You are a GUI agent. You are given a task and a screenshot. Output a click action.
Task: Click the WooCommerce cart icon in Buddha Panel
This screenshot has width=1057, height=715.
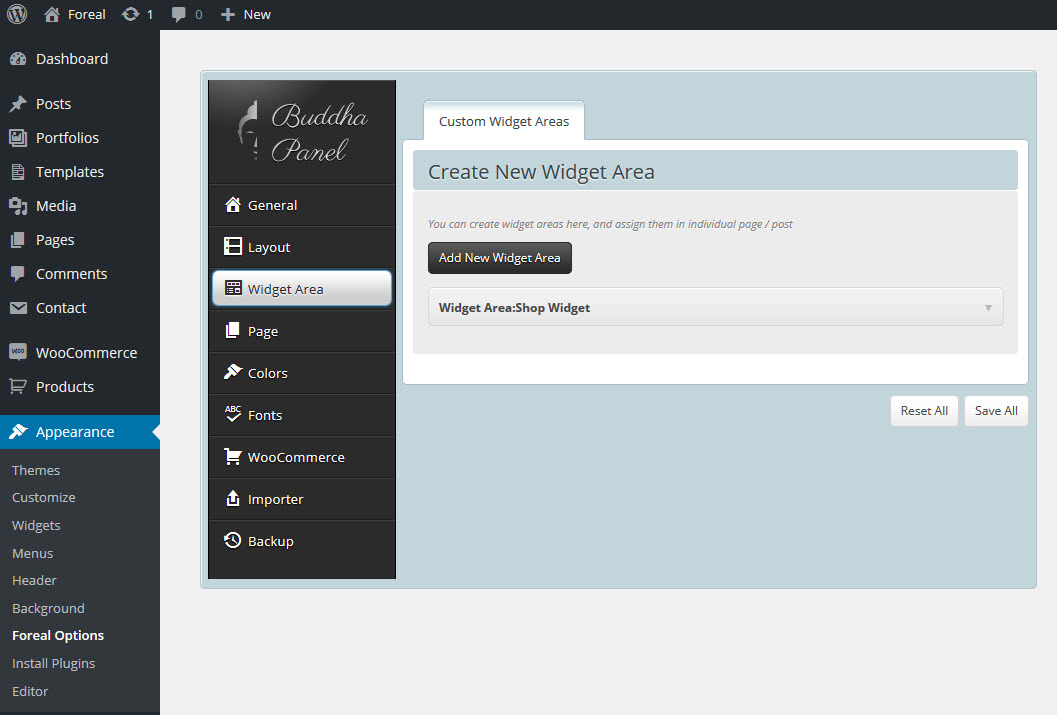tap(233, 456)
